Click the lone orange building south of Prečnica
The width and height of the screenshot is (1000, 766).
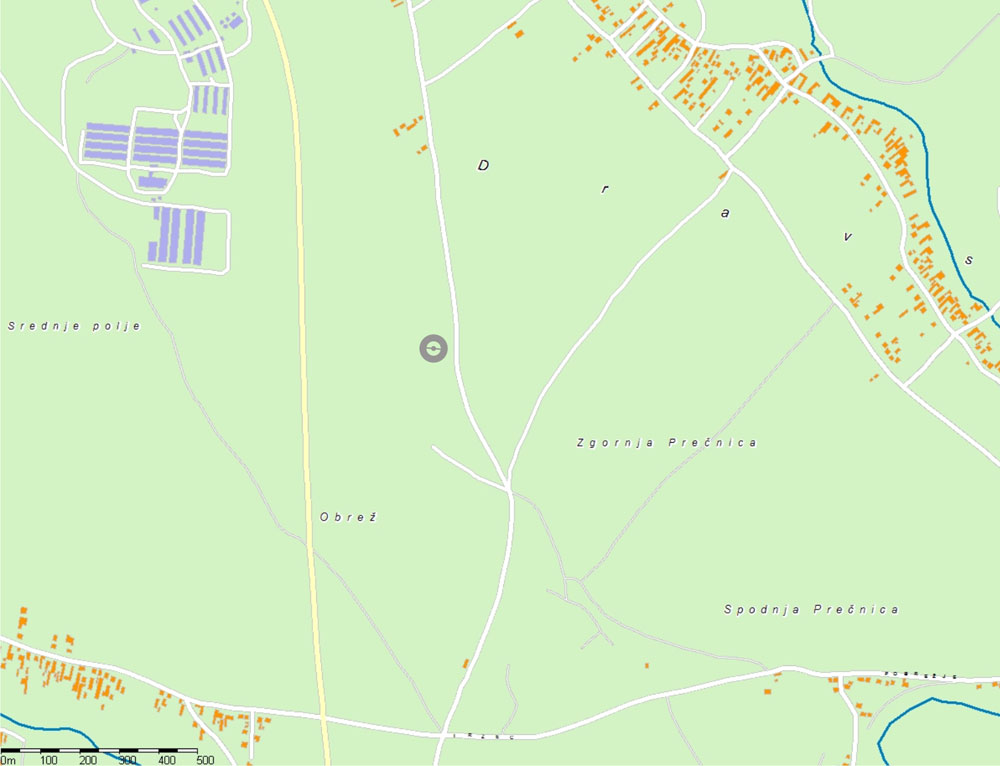pyautogui.click(x=647, y=665)
